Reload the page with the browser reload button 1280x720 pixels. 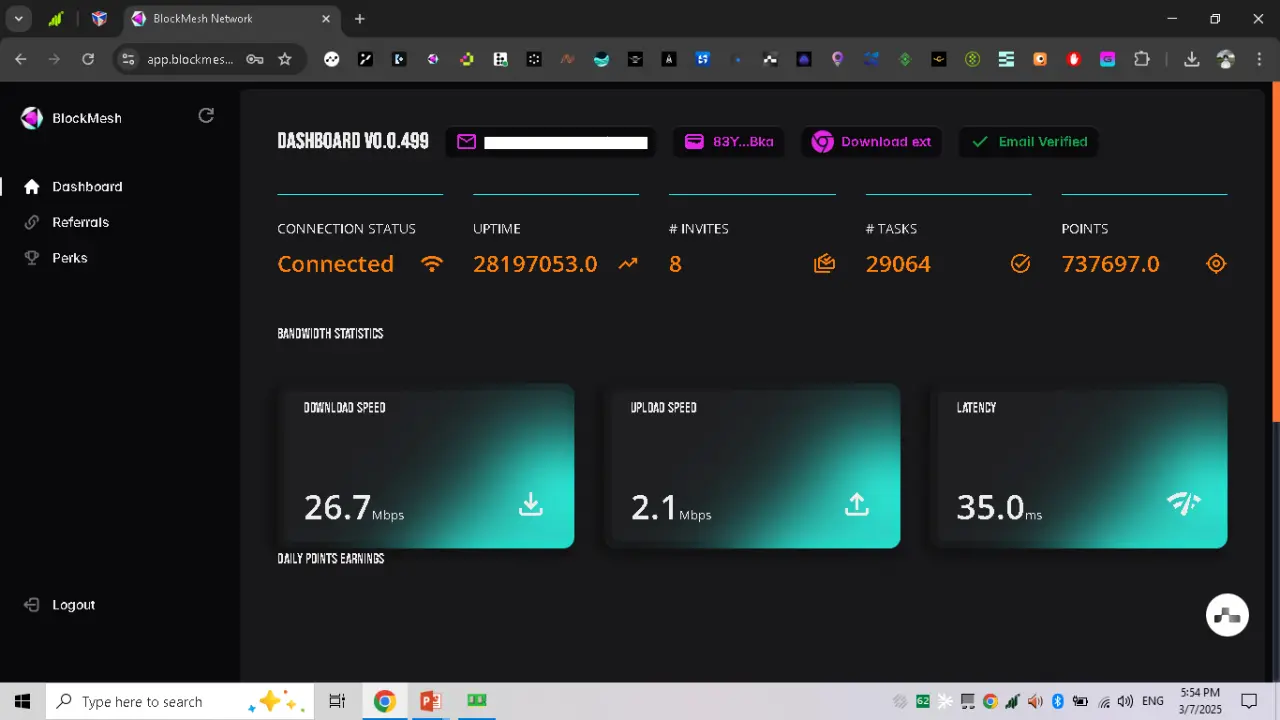click(x=88, y=59)
